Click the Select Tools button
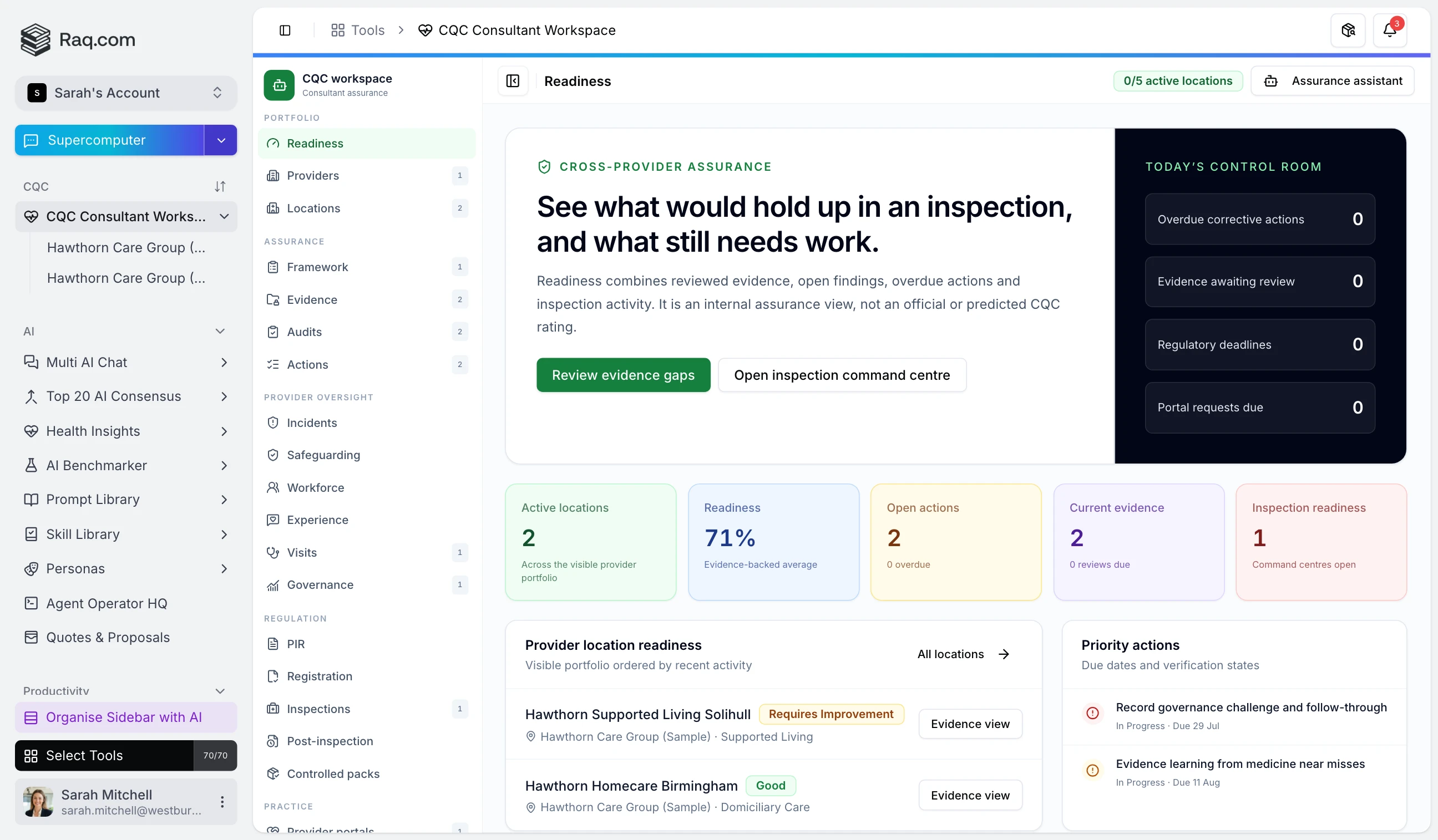The width and height of the screenshot is (1438, 840). (x=104, y=756)
